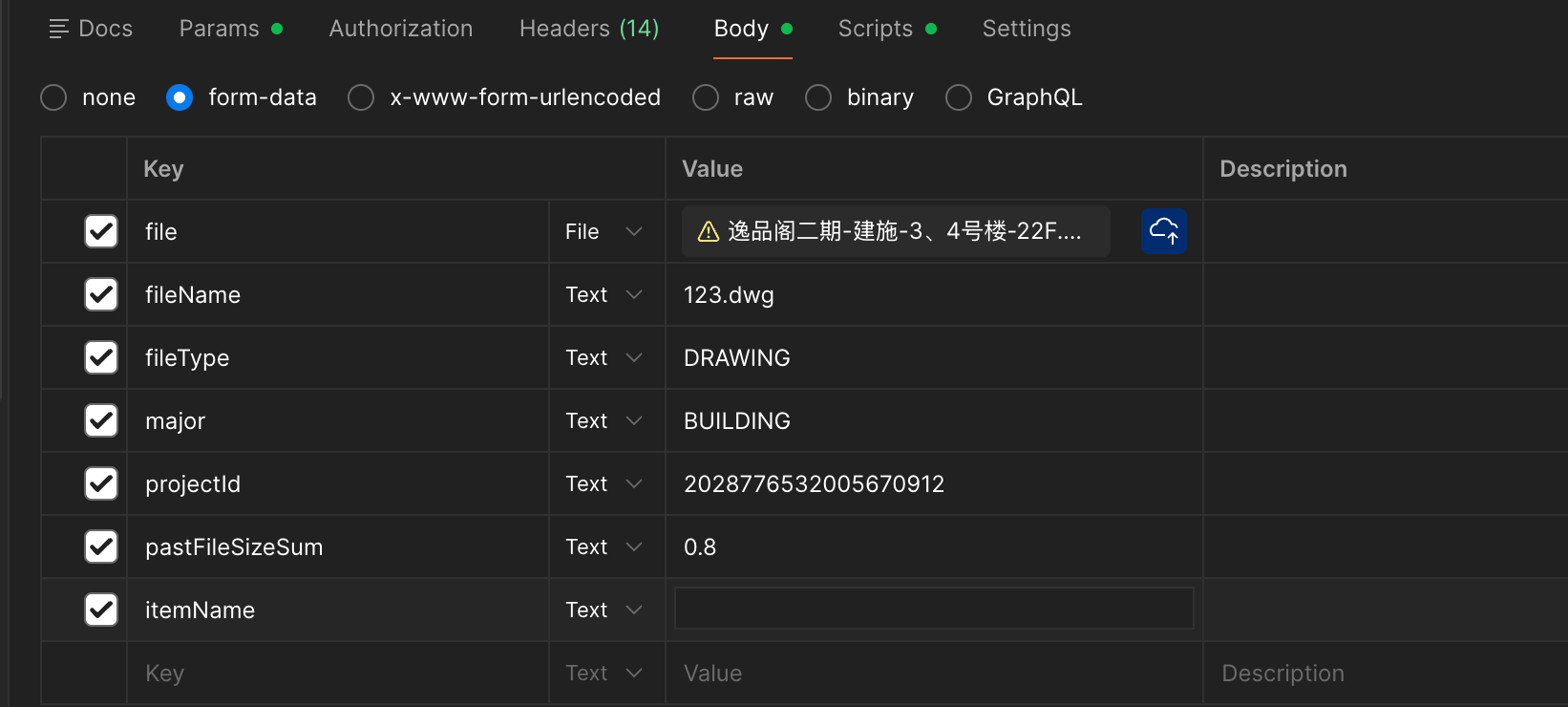
Task: Open the Settings tab
Action: tap(1026, 29)
